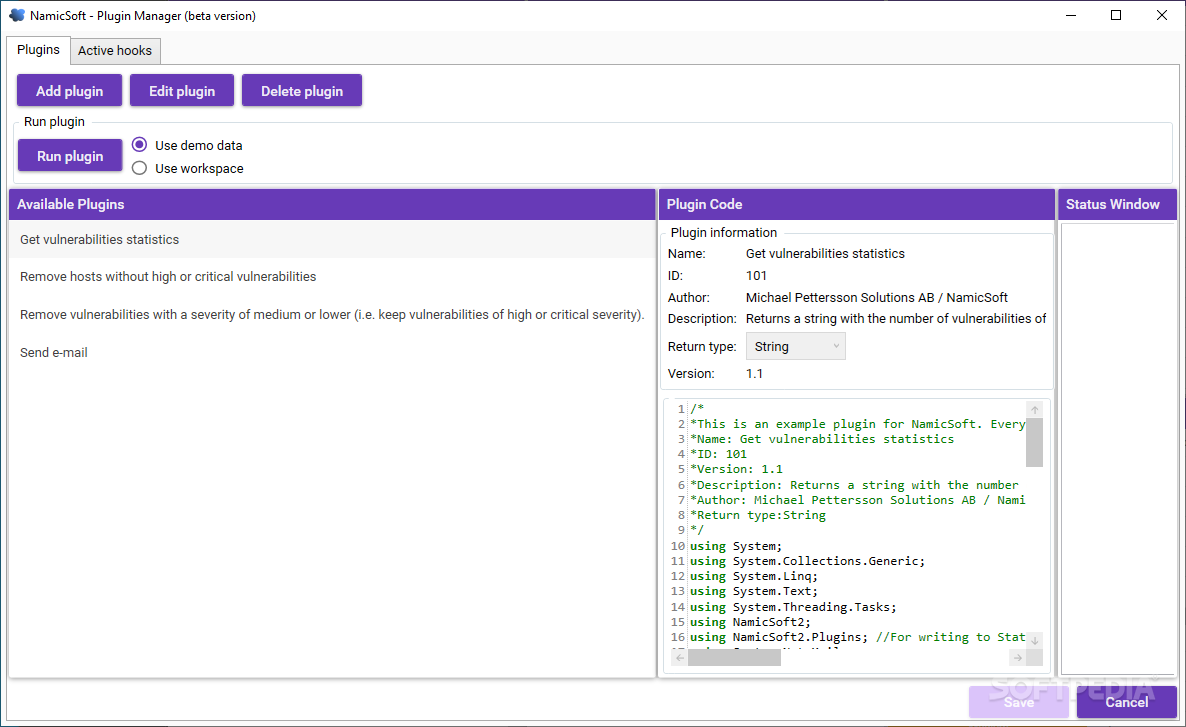
Task: Select Remove hosts without high or critical vulnerabilities
Action: pos(332,277)
